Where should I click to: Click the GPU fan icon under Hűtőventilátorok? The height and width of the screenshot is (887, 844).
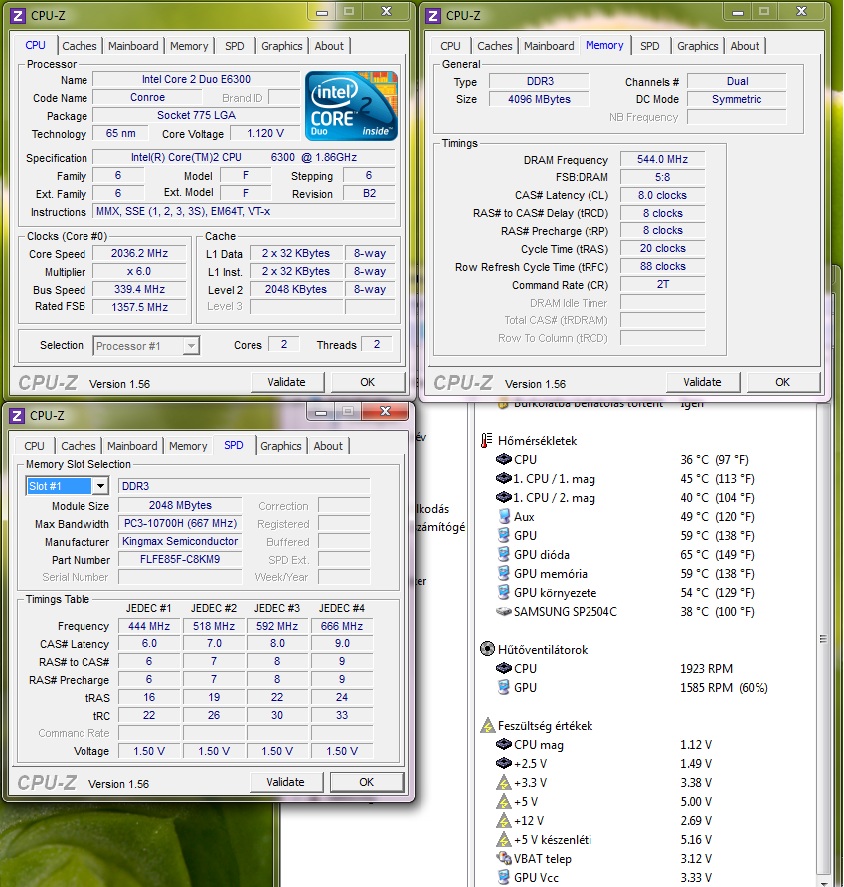click(504, 687)
